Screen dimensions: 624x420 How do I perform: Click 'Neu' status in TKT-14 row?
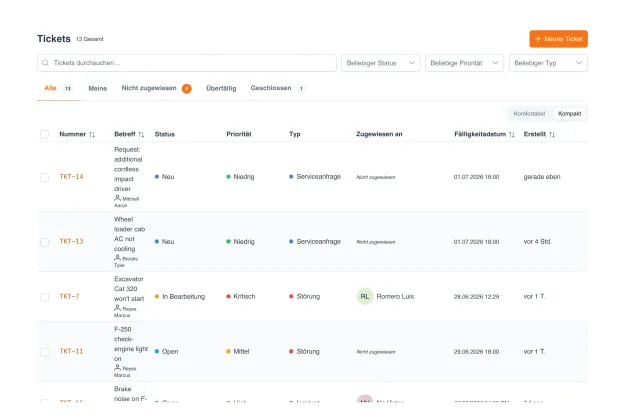pyautogui.click(x=168, y=177)
